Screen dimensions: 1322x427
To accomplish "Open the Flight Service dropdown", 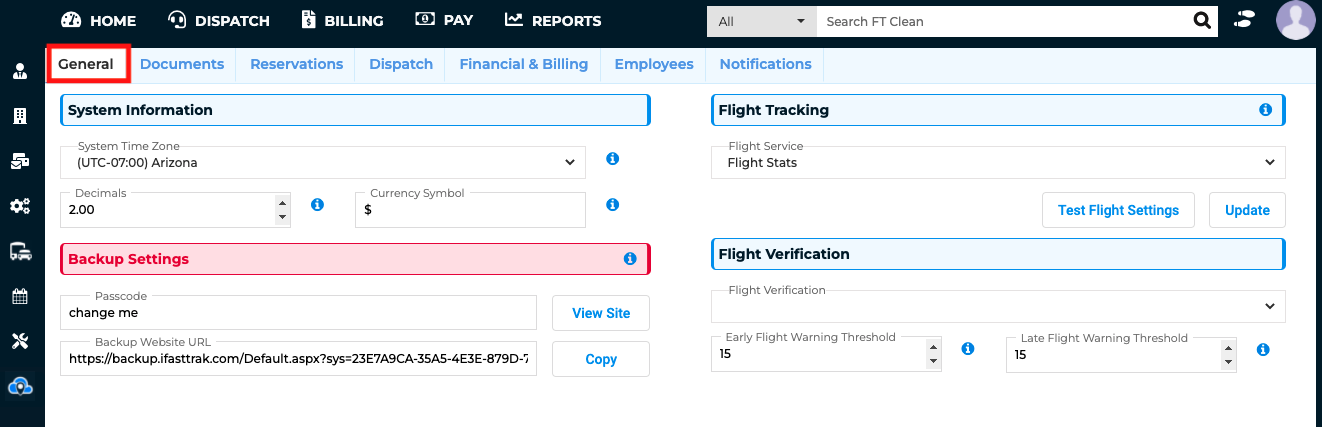I will (998, 161).
